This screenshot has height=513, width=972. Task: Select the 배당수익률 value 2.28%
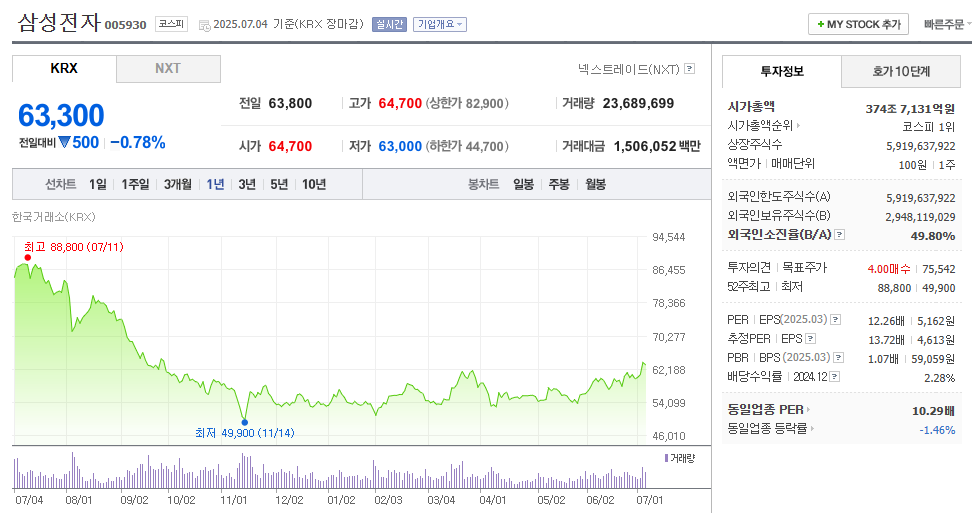[940, 378]
